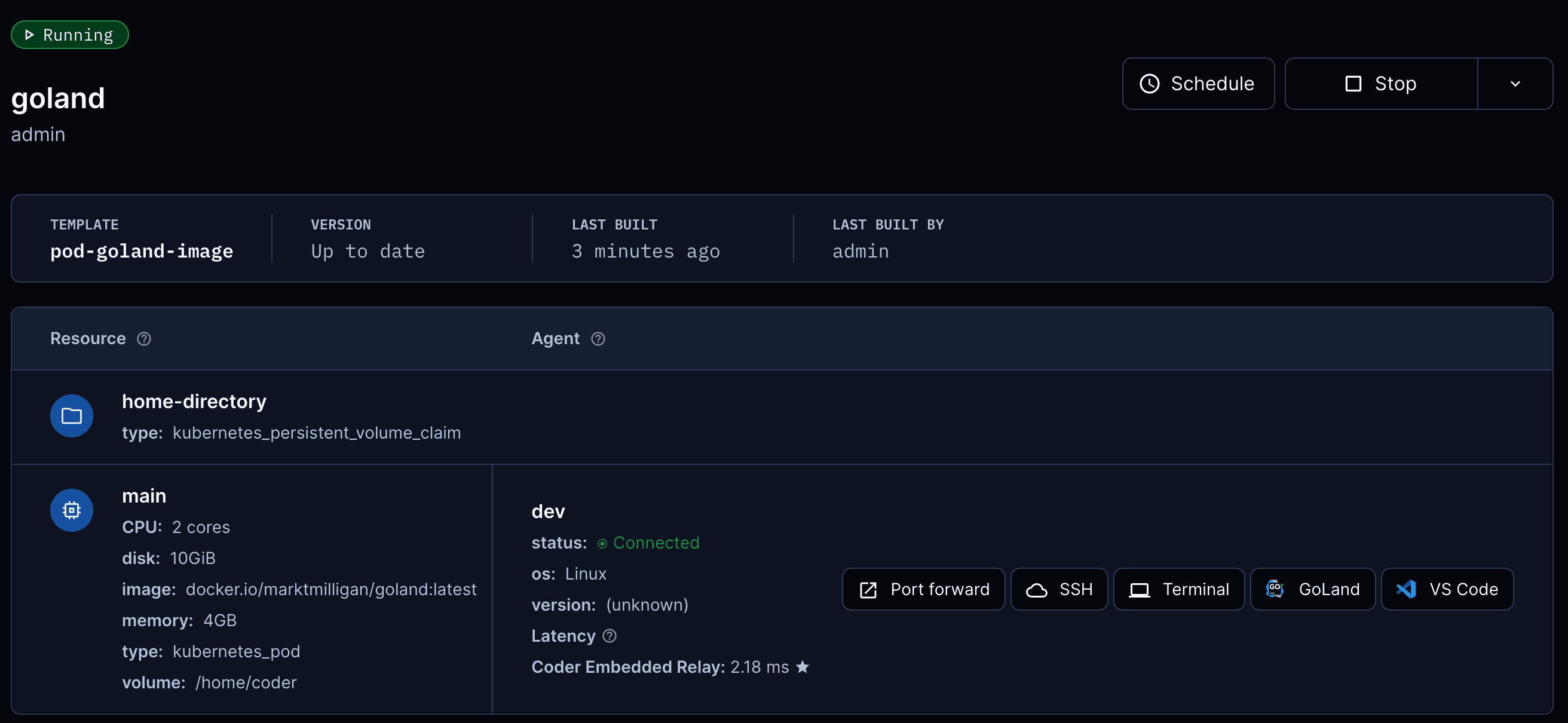The width and height of the screenshot is (1568, 723).
Task: Click the dev agent name
Action: (548, 511)
